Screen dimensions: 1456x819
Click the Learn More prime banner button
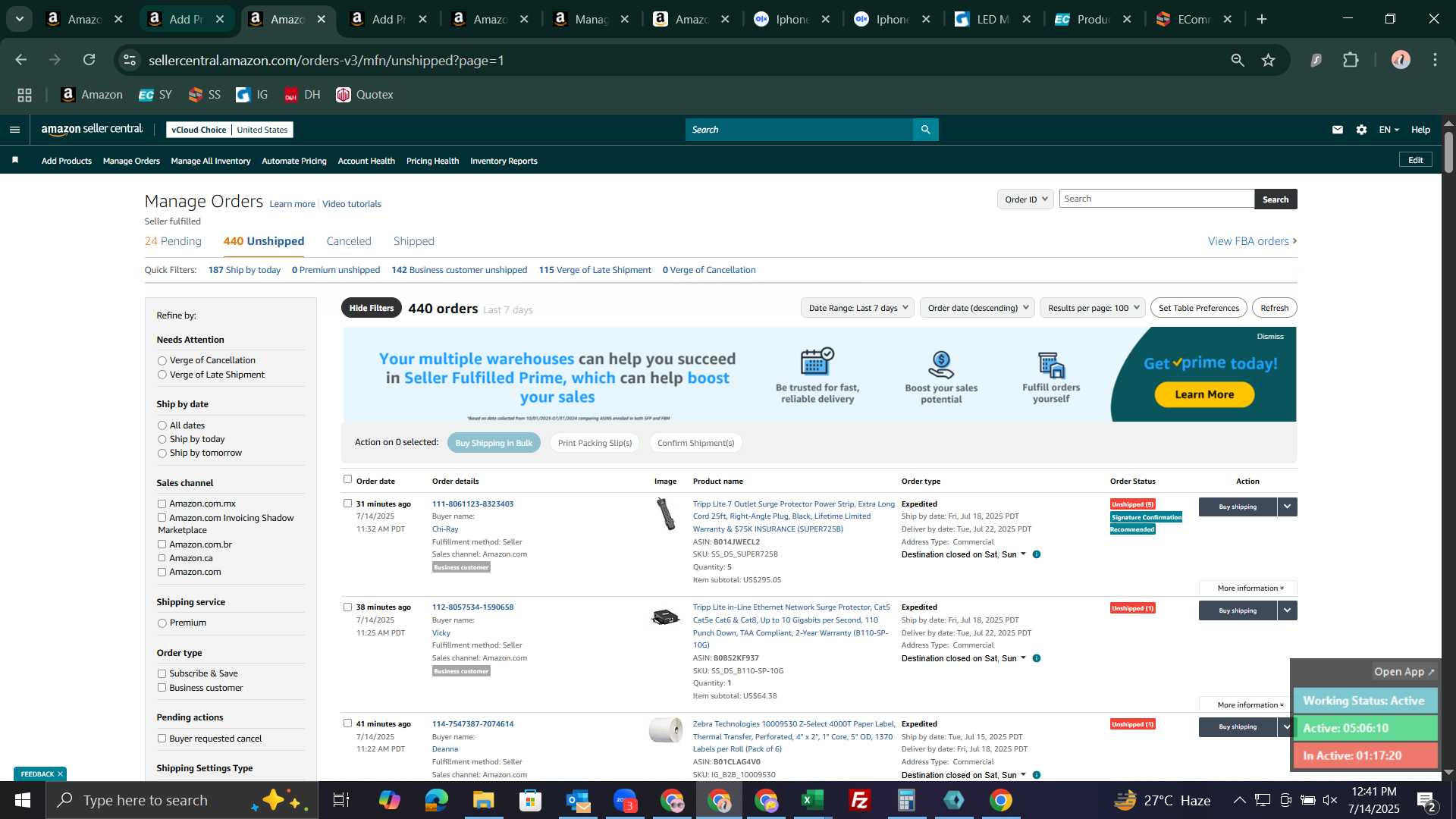coord(1204,394)
